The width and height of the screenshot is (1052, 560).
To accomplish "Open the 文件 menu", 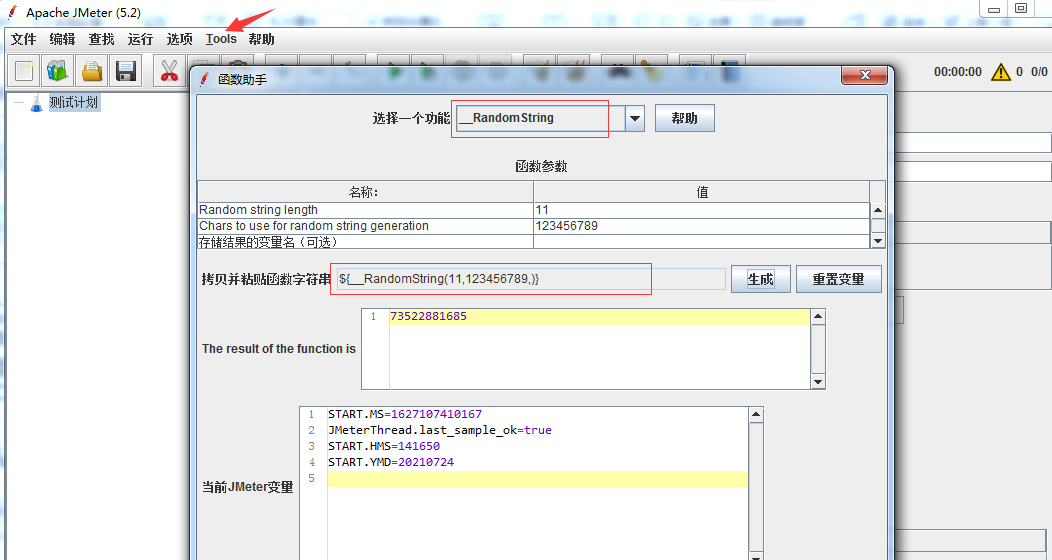I will coord(23,39).
